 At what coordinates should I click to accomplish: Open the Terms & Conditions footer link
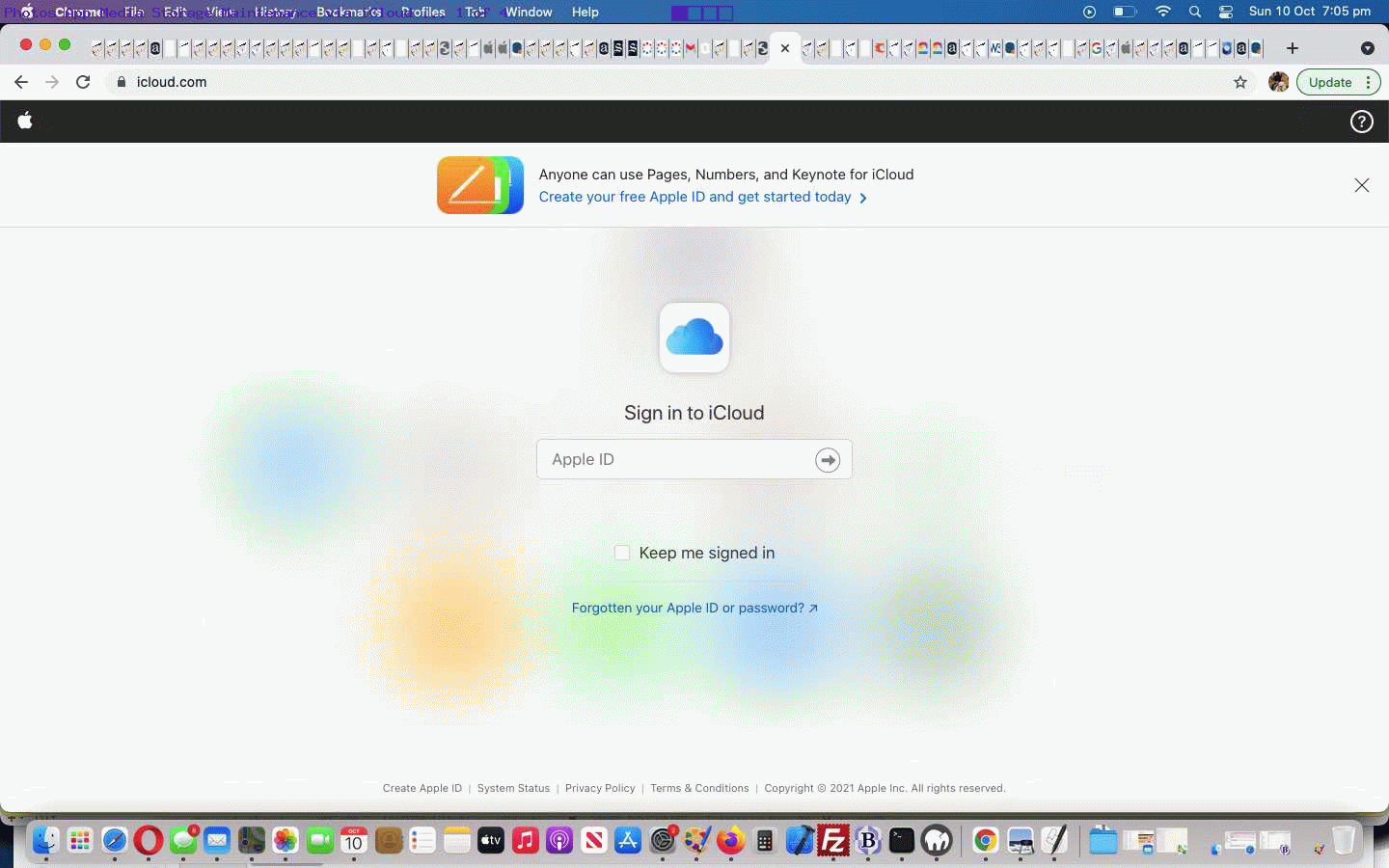click(x=699, y=788)
